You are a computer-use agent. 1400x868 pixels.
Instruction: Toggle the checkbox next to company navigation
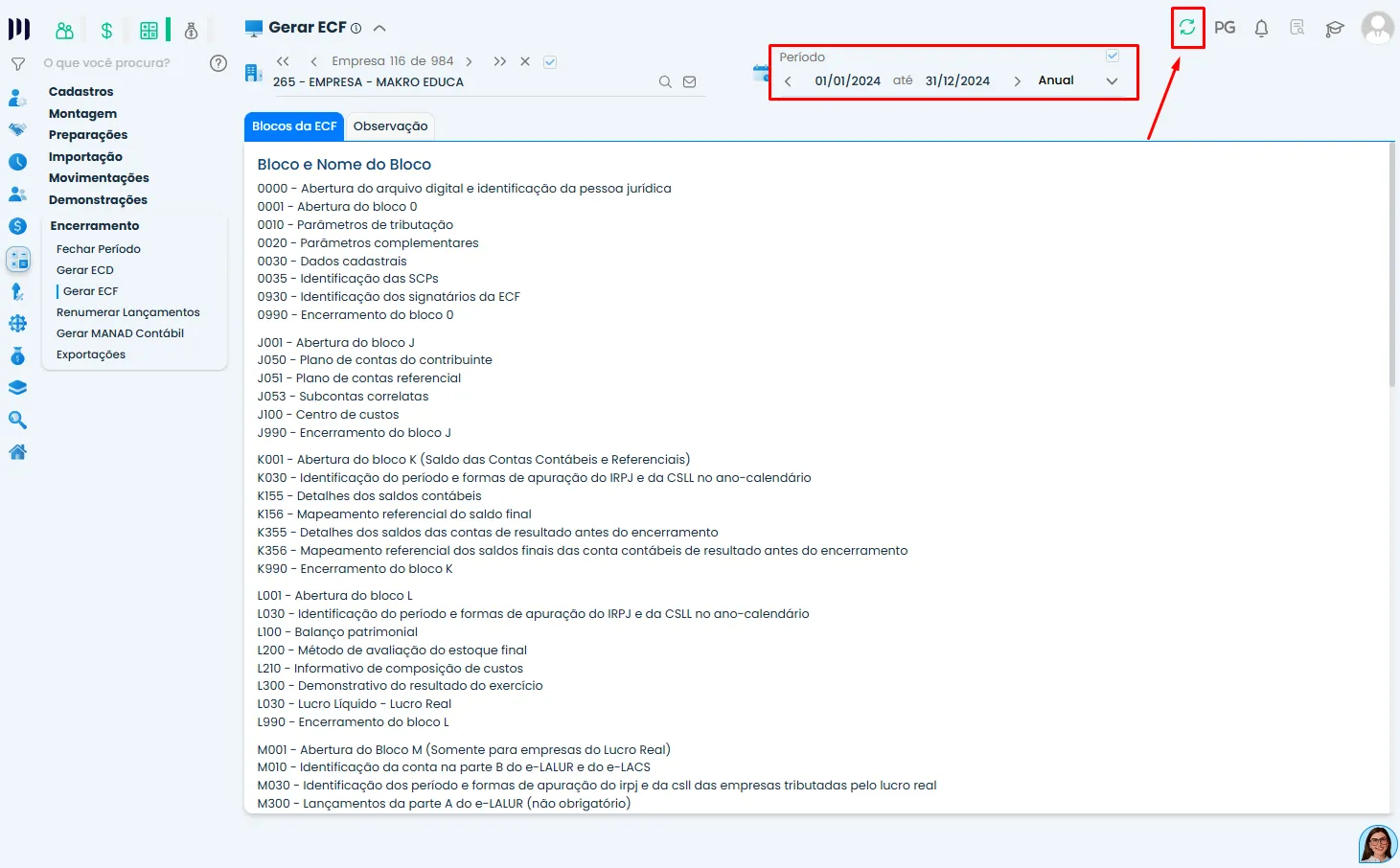tap(550, 61)
